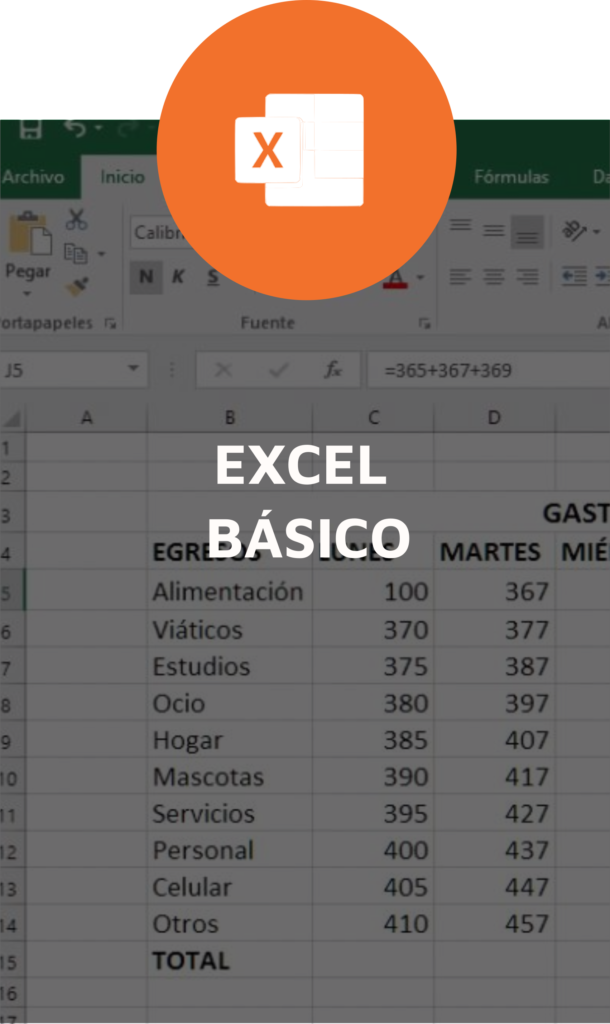Image resolution: width=610 pixels, height=1024 pixels.
Task: Click the Alimentación cell
Action: pyautogui.click(x=230, y=592)
